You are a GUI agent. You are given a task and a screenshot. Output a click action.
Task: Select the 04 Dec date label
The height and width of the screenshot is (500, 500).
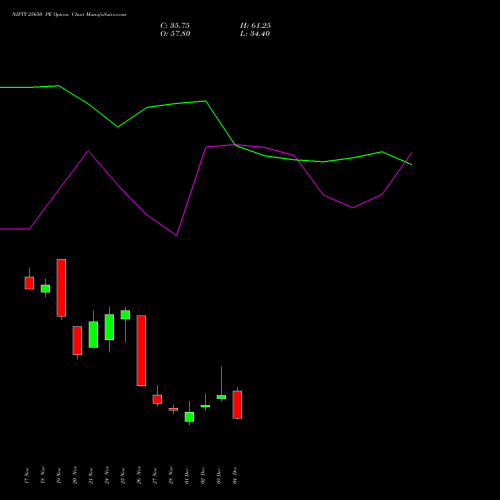pos(235,476)
